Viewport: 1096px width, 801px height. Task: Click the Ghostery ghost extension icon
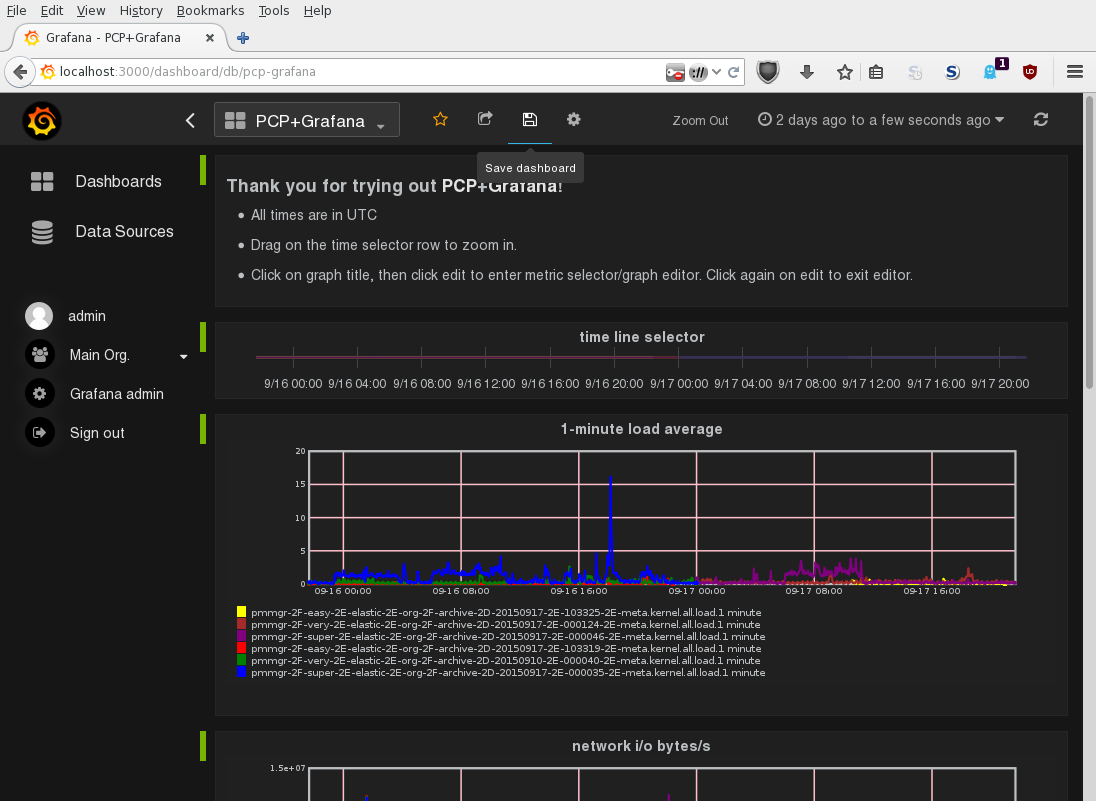point(990,72)
